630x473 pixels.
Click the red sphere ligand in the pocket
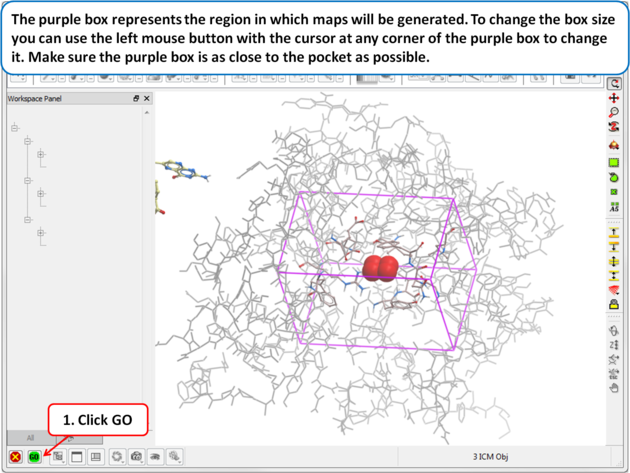click(x=379, y=268)
